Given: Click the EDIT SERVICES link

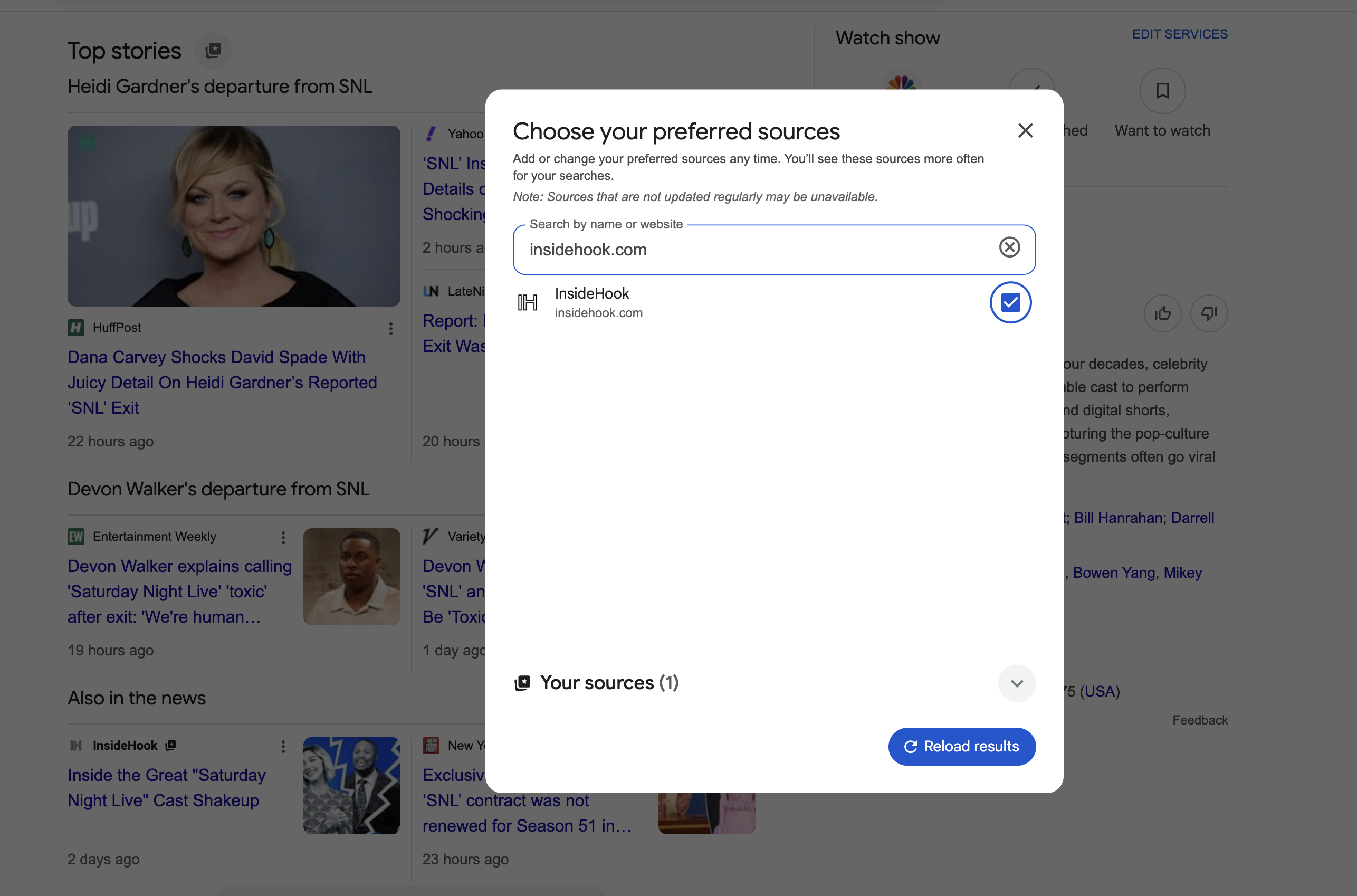Looking at the screenshot, I should click(1179, 34).
